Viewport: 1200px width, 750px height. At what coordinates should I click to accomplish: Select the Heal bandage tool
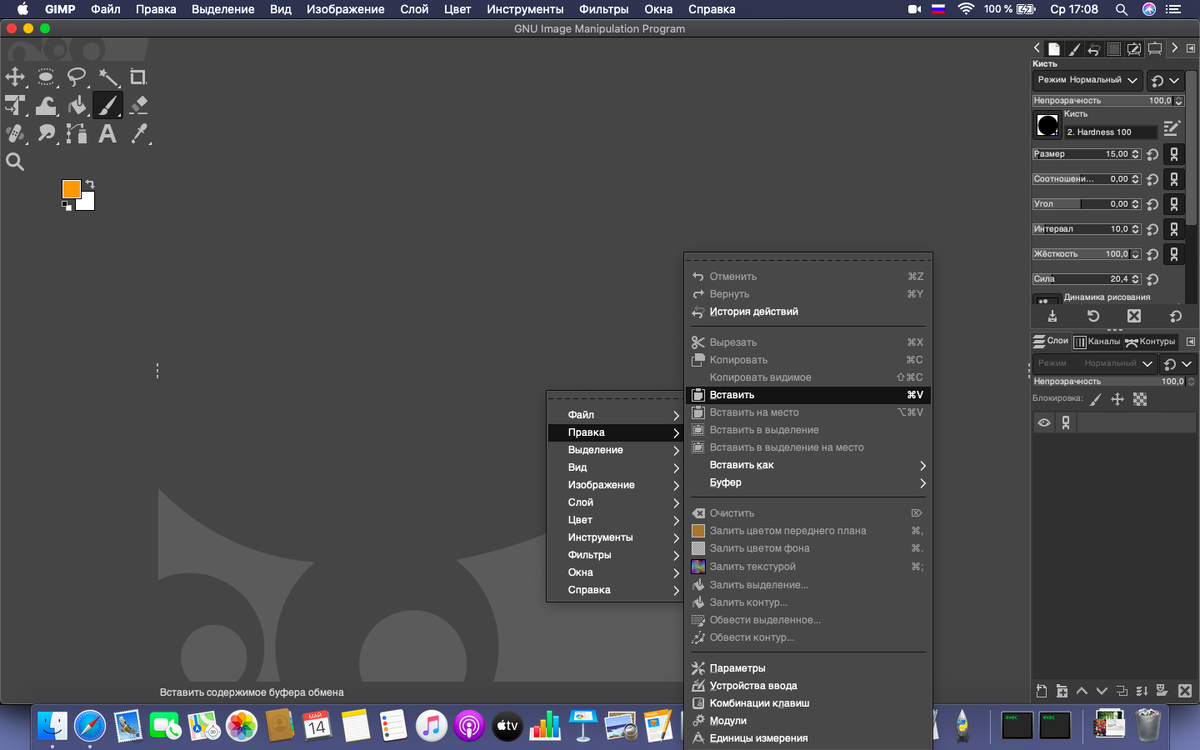[x=15, y=133]
